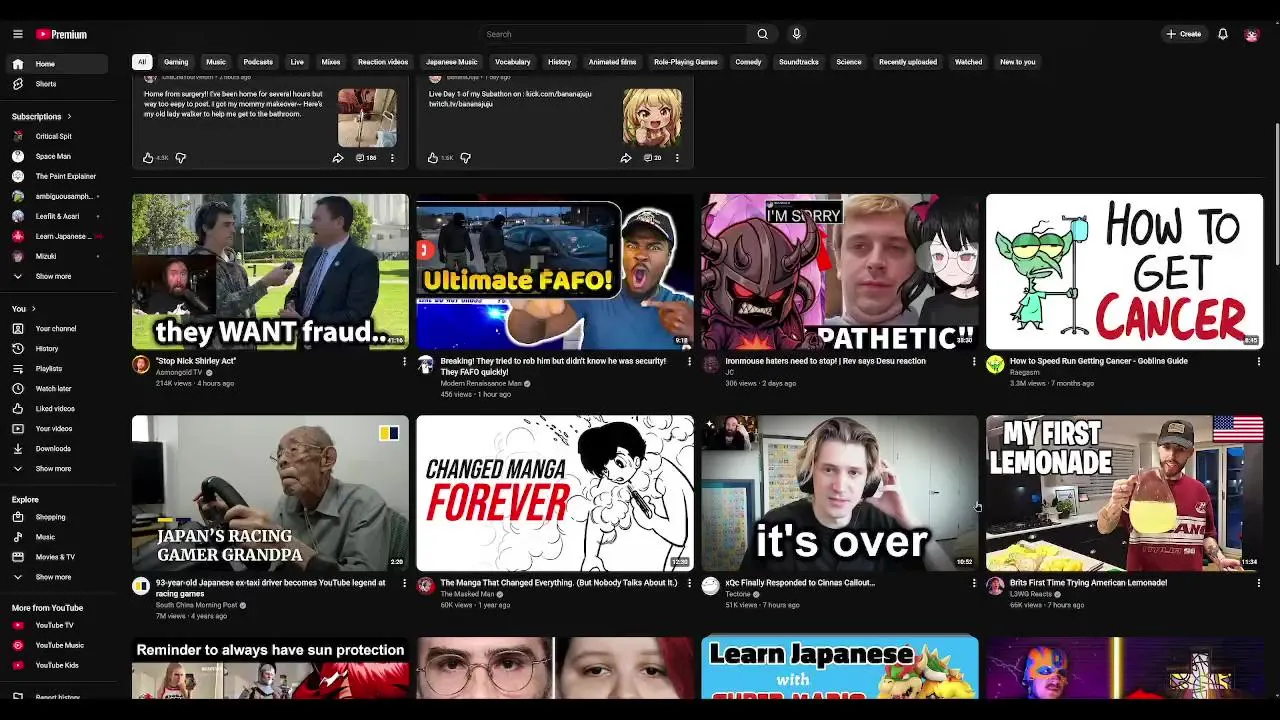Image resolution: width=1280 pixels, height=720 pixels.
Task: Click the search magnifier button
Action: 762,34
